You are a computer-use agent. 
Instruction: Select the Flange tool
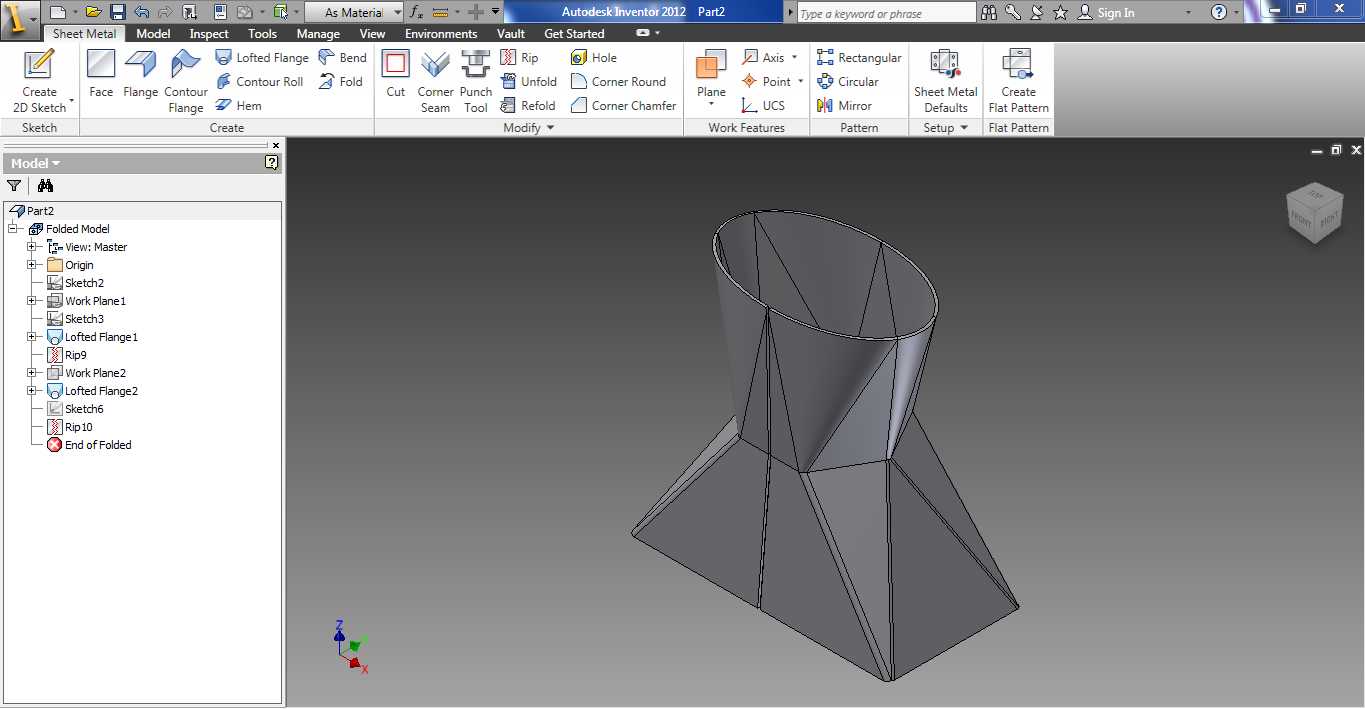(x=141, y=74)
